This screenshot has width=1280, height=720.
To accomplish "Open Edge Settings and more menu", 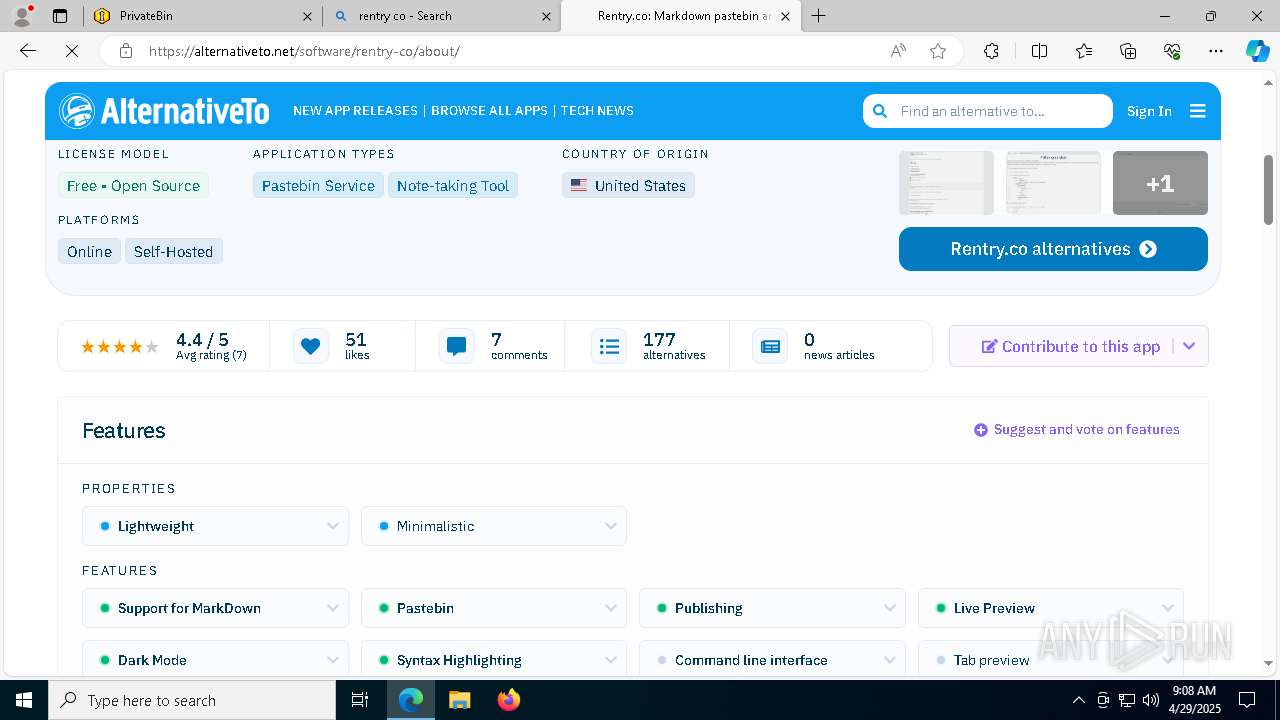I will pos(1216,51).
